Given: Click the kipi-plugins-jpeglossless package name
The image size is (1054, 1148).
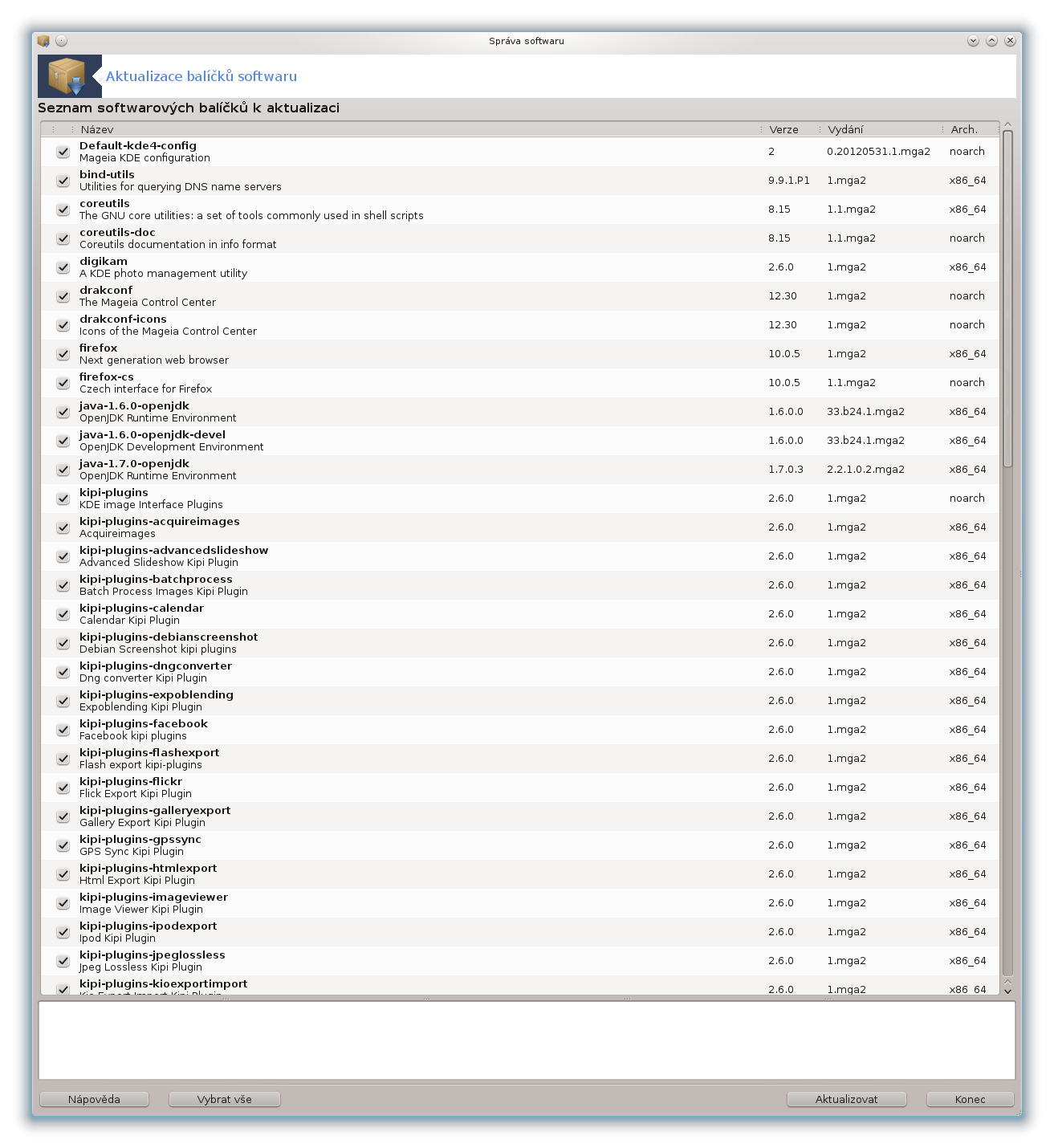Looking at the screenshot, I should point(152,955).
